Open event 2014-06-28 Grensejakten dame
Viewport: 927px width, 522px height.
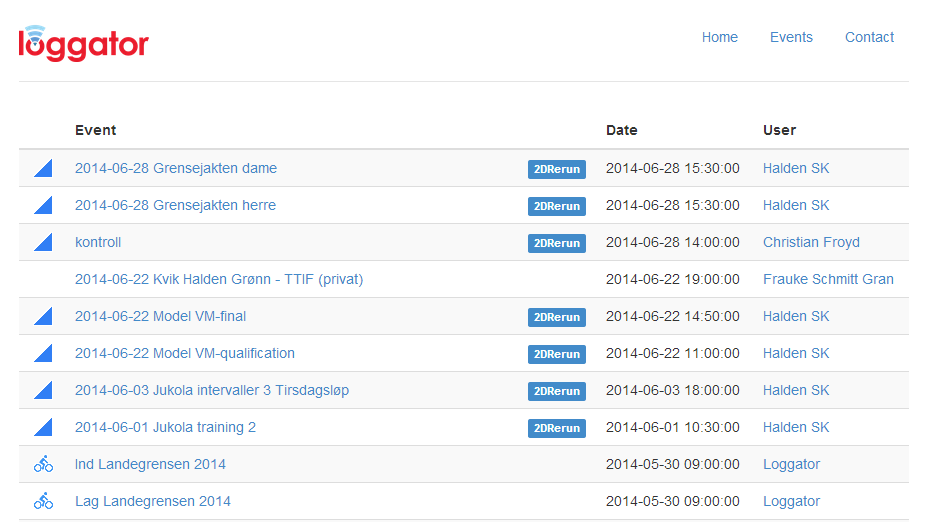(176, 168)
